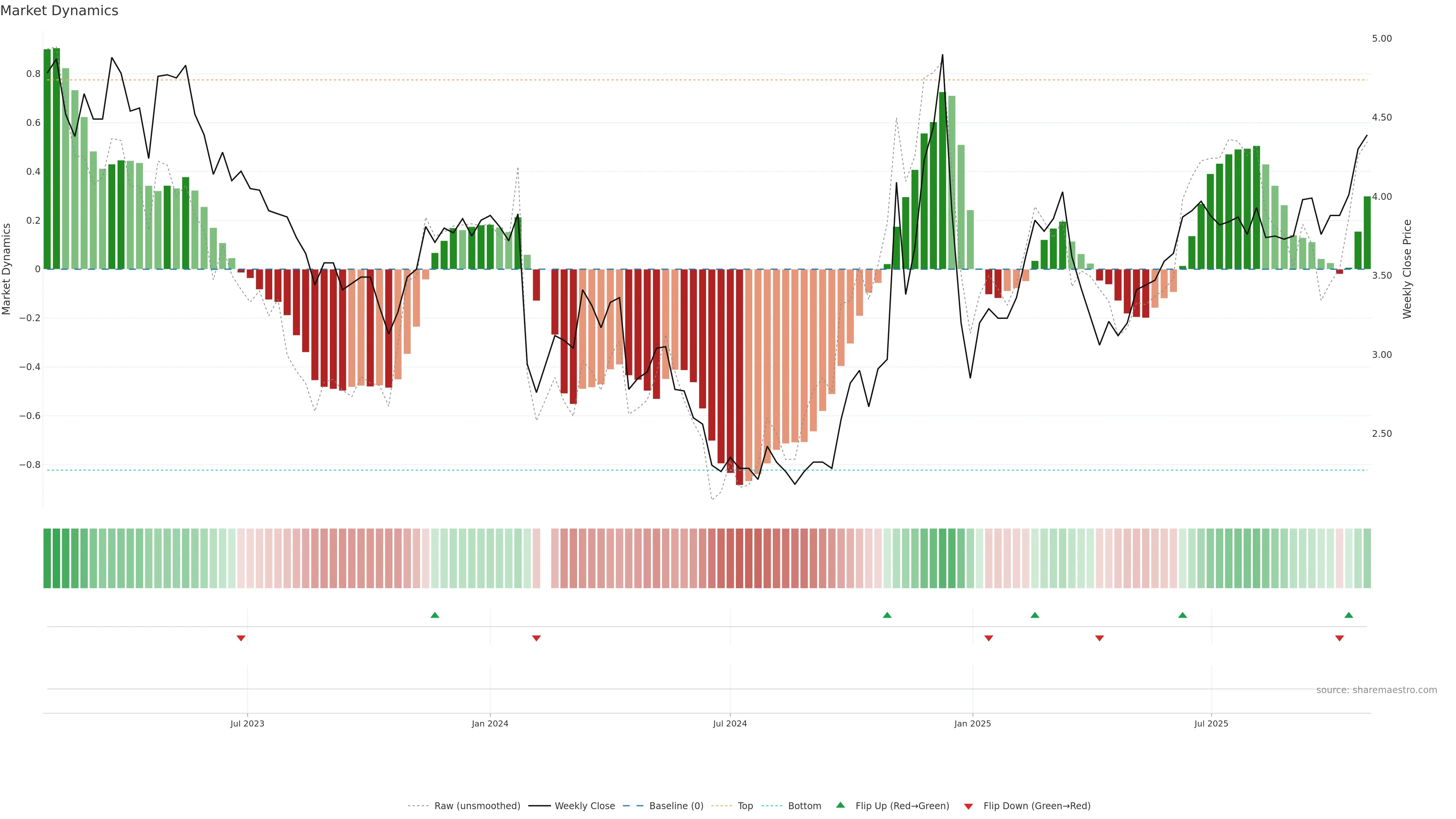Screen dimensions: 1456x819
Task: Click the last green Flip Up triangle marker
Action: [1349, 615]
